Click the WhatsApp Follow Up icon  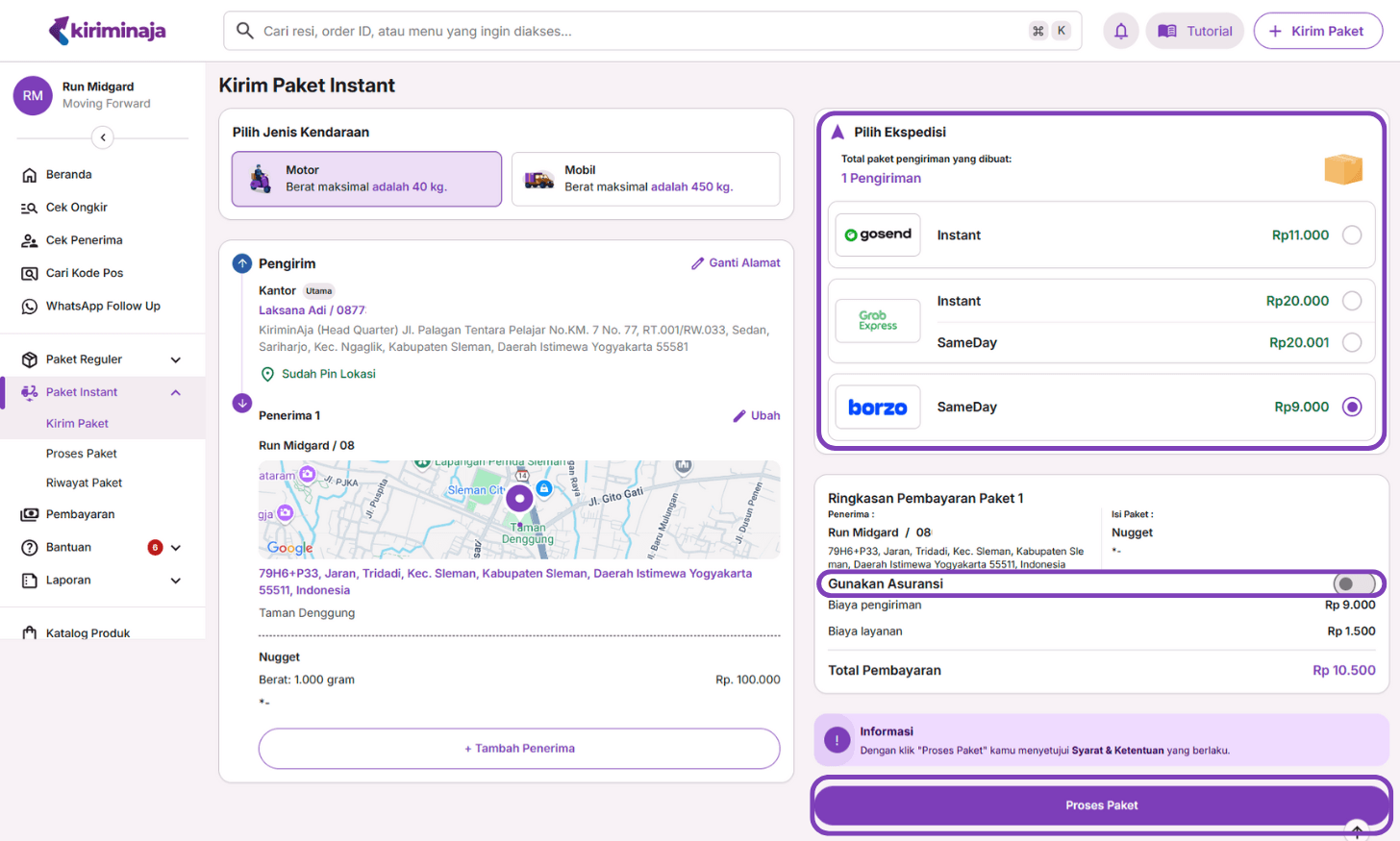coord(30,307)
